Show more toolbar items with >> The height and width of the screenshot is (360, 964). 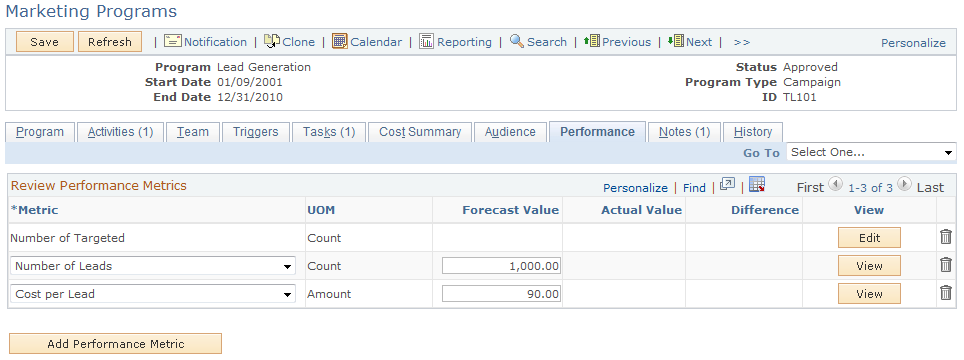click(x=741, y=42)
